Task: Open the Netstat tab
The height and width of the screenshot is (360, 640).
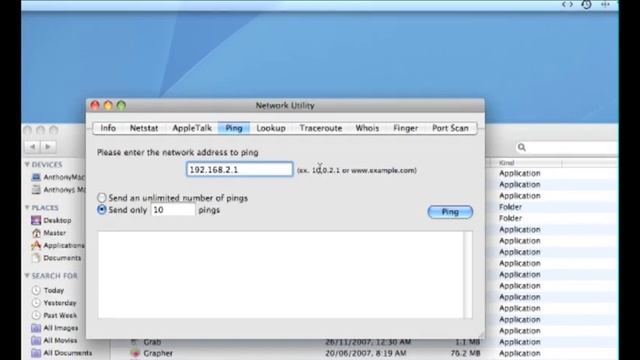Action: click(144, 128)
